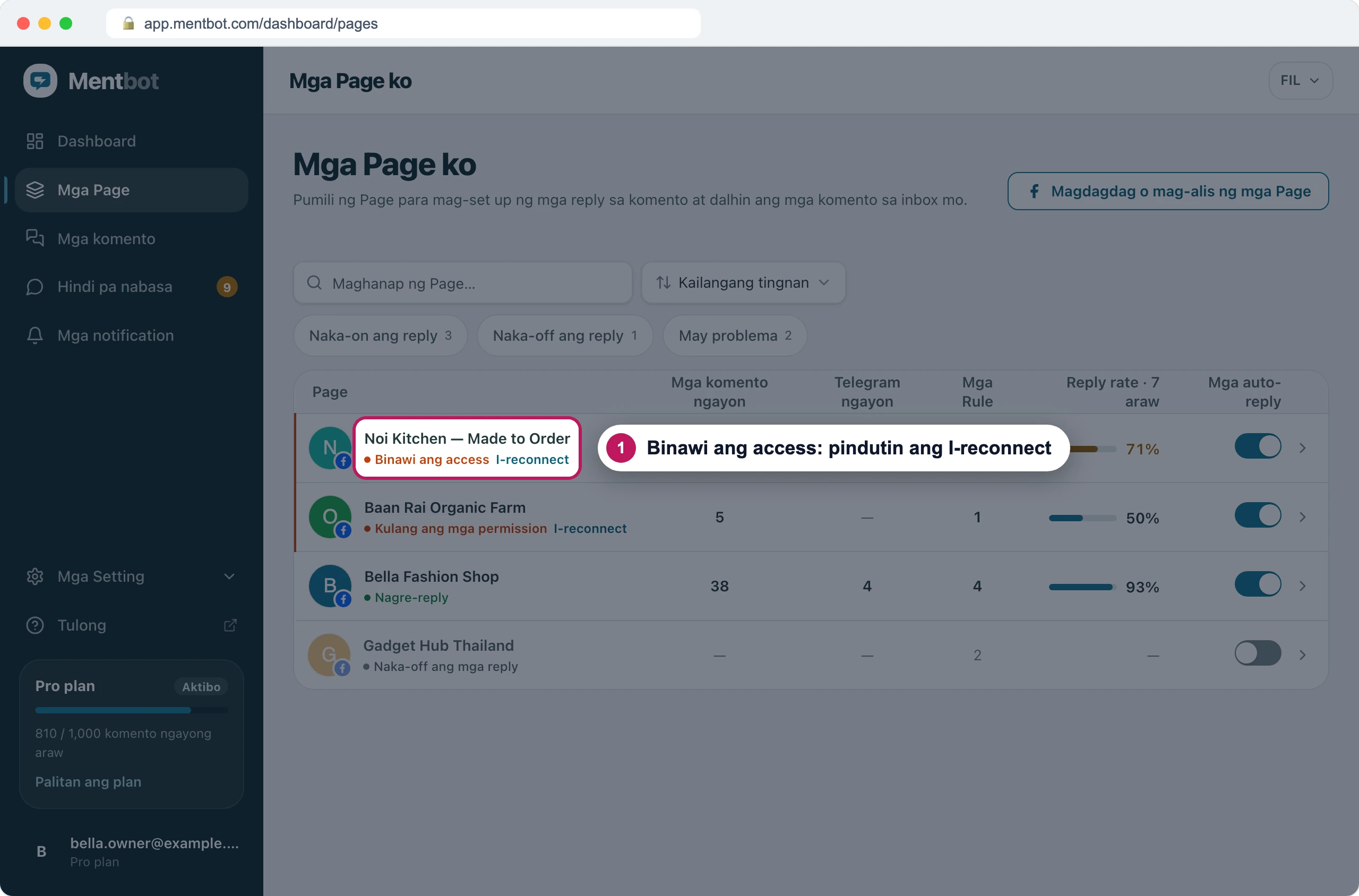Image resolution: width=1359 pixels, height=896 pixels.
Task: Turn off auto-reply for Bella Fashion Shop
Action: [x=1257, y=584]
